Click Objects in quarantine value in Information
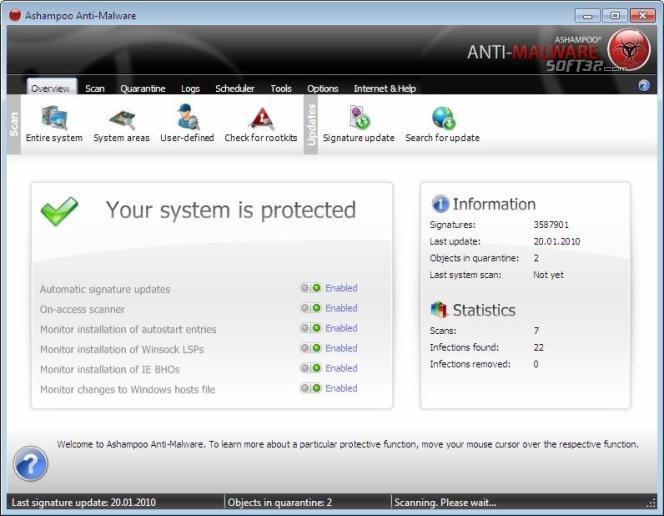The width and height of the screenshot is (664, 516). pos(536,258)
